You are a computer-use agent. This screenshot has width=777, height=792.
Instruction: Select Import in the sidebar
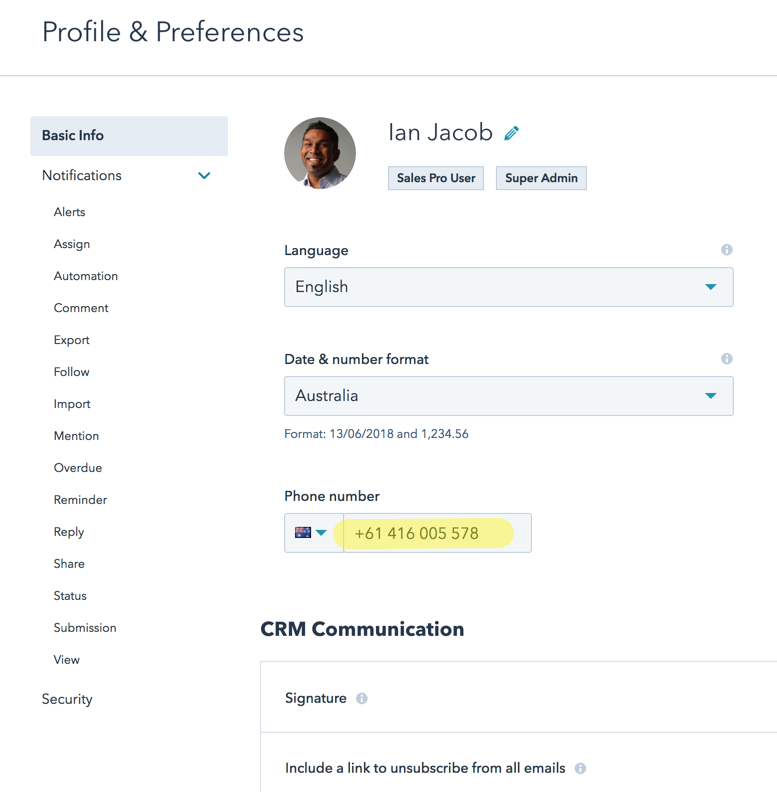[72, 404]
